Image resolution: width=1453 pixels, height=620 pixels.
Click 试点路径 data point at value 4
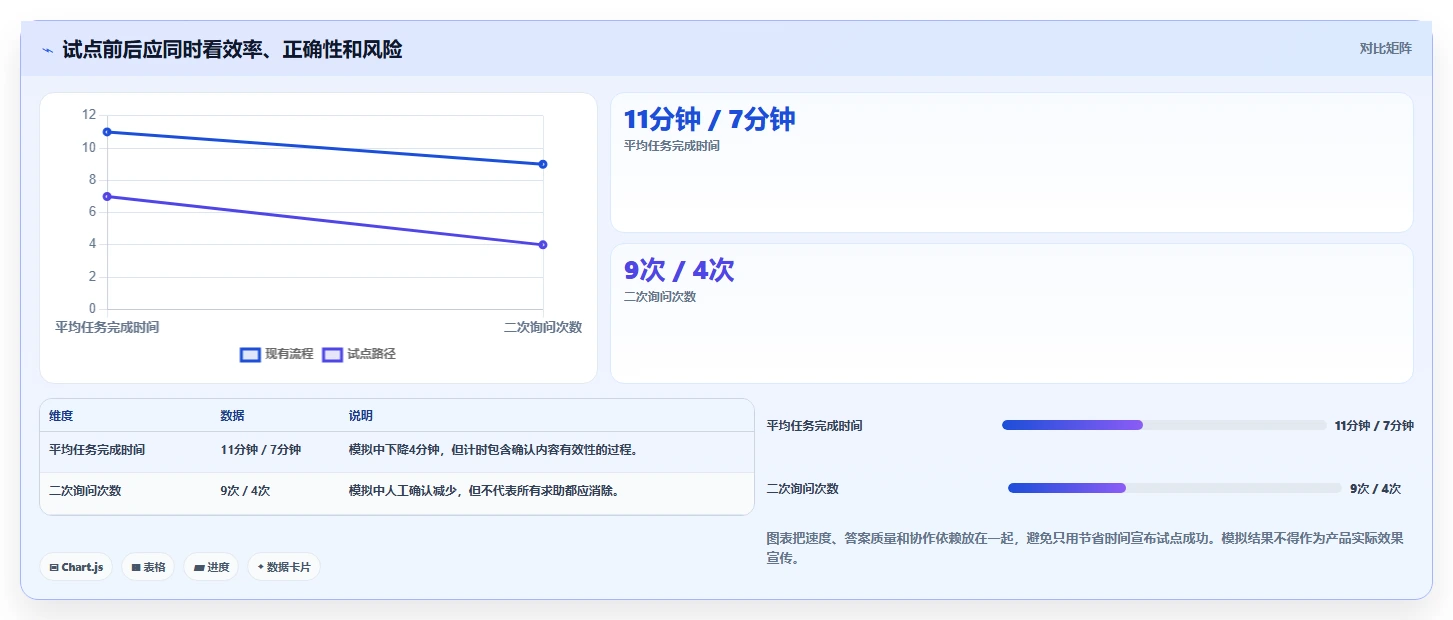point(543,244)
